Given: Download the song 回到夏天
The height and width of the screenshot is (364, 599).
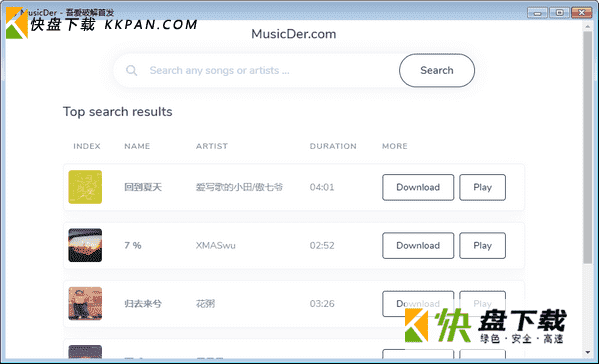Looking at the screenshot, I should [418, 187].
